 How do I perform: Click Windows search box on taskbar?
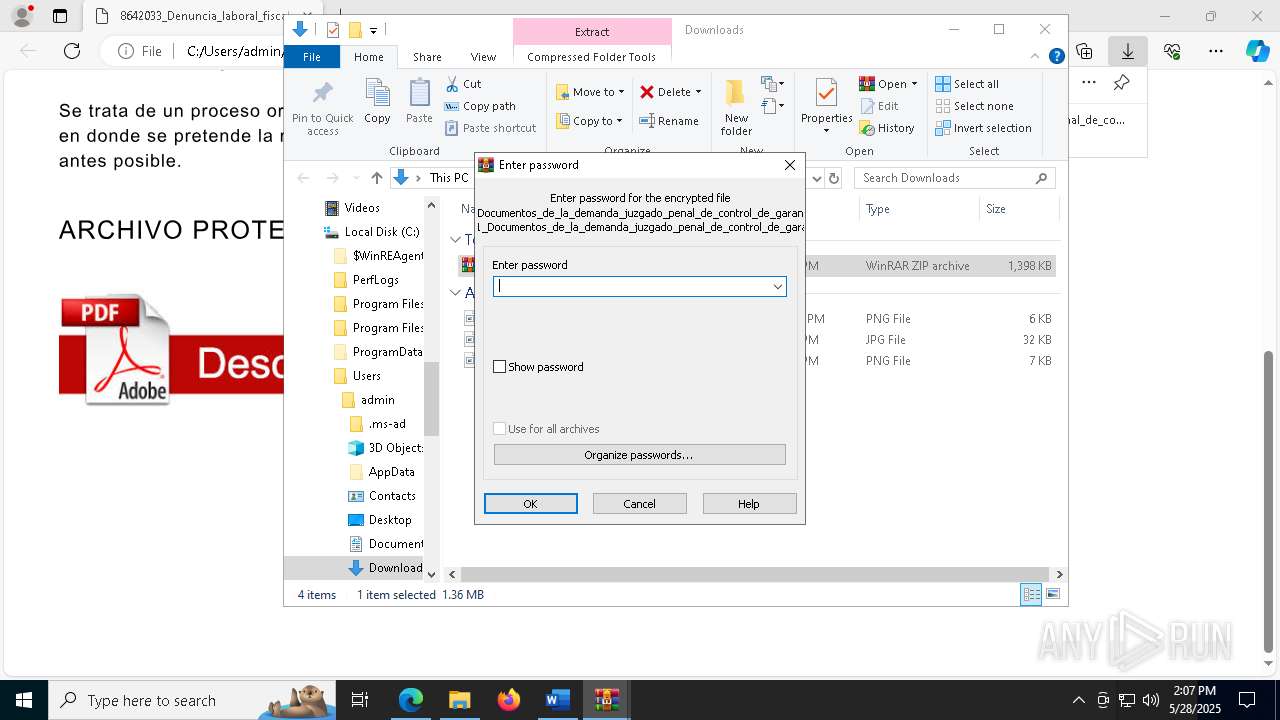(192, 700)
